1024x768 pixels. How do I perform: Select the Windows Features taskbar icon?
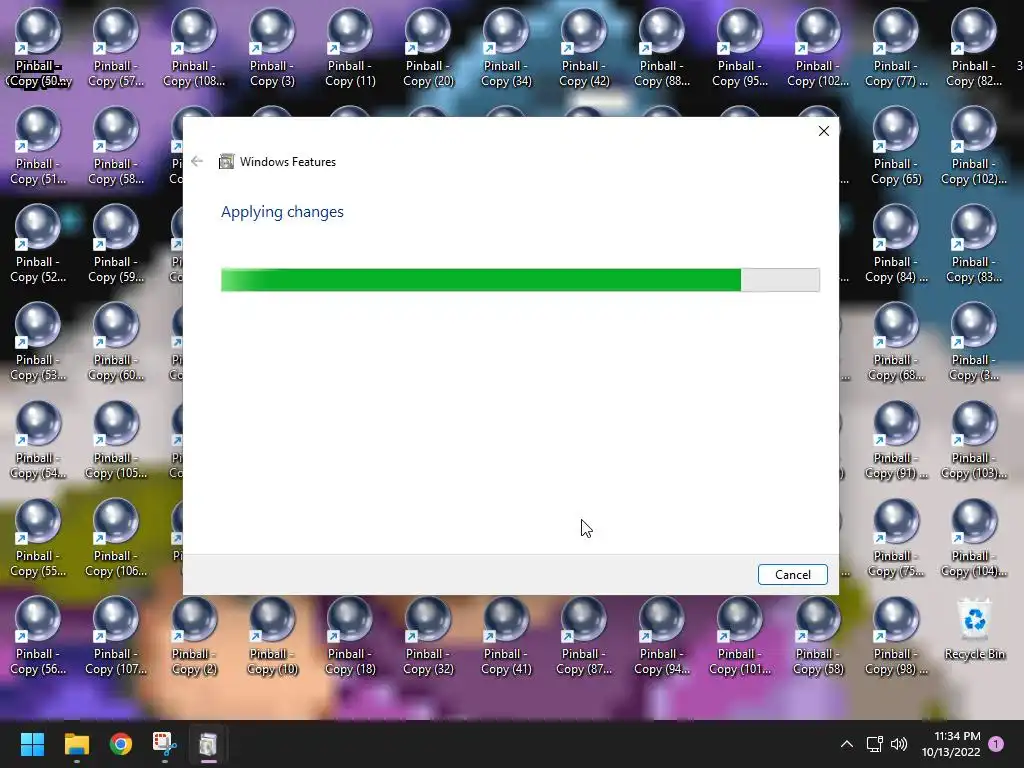pyautogui.click(x=208, y=744)
